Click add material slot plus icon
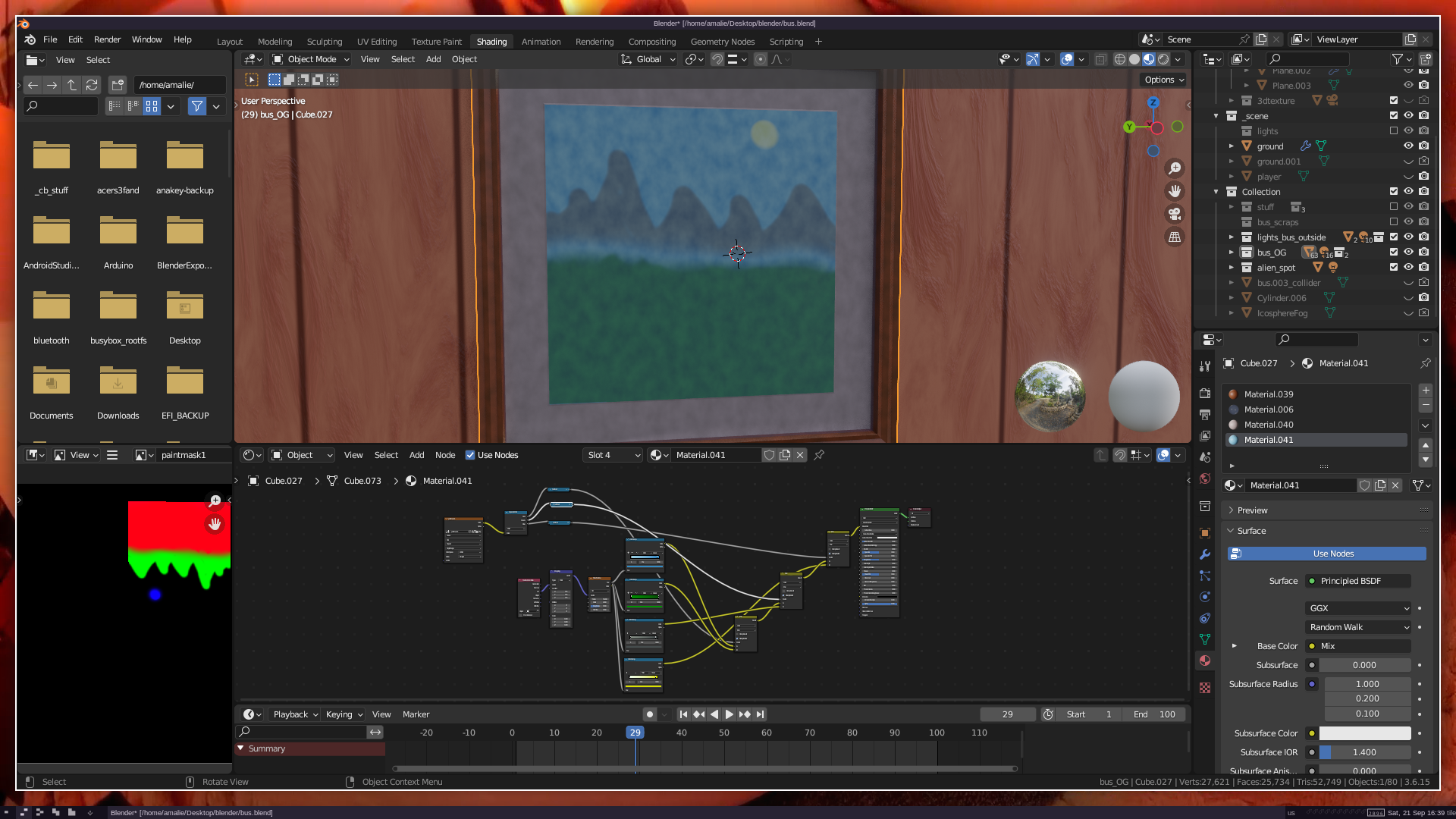1456x819 pixels. coord(1426,390)
